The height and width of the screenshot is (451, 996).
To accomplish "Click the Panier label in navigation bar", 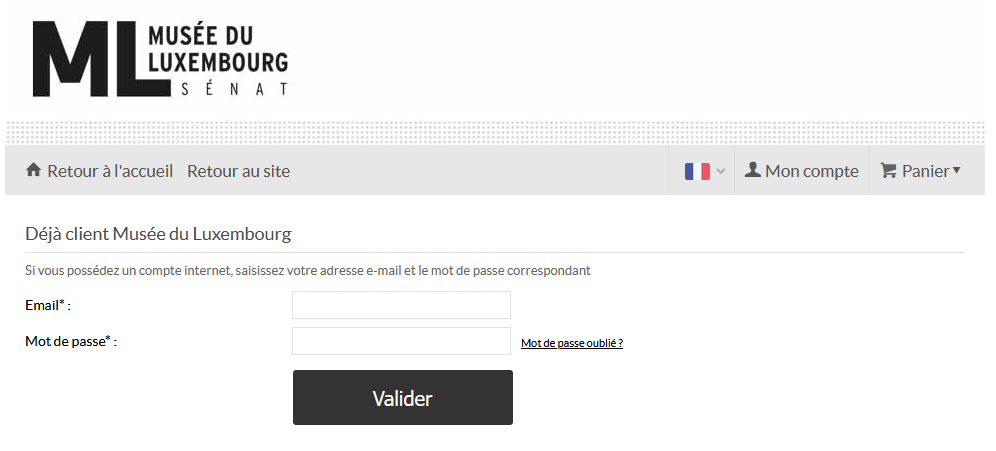I will (925, 171).
